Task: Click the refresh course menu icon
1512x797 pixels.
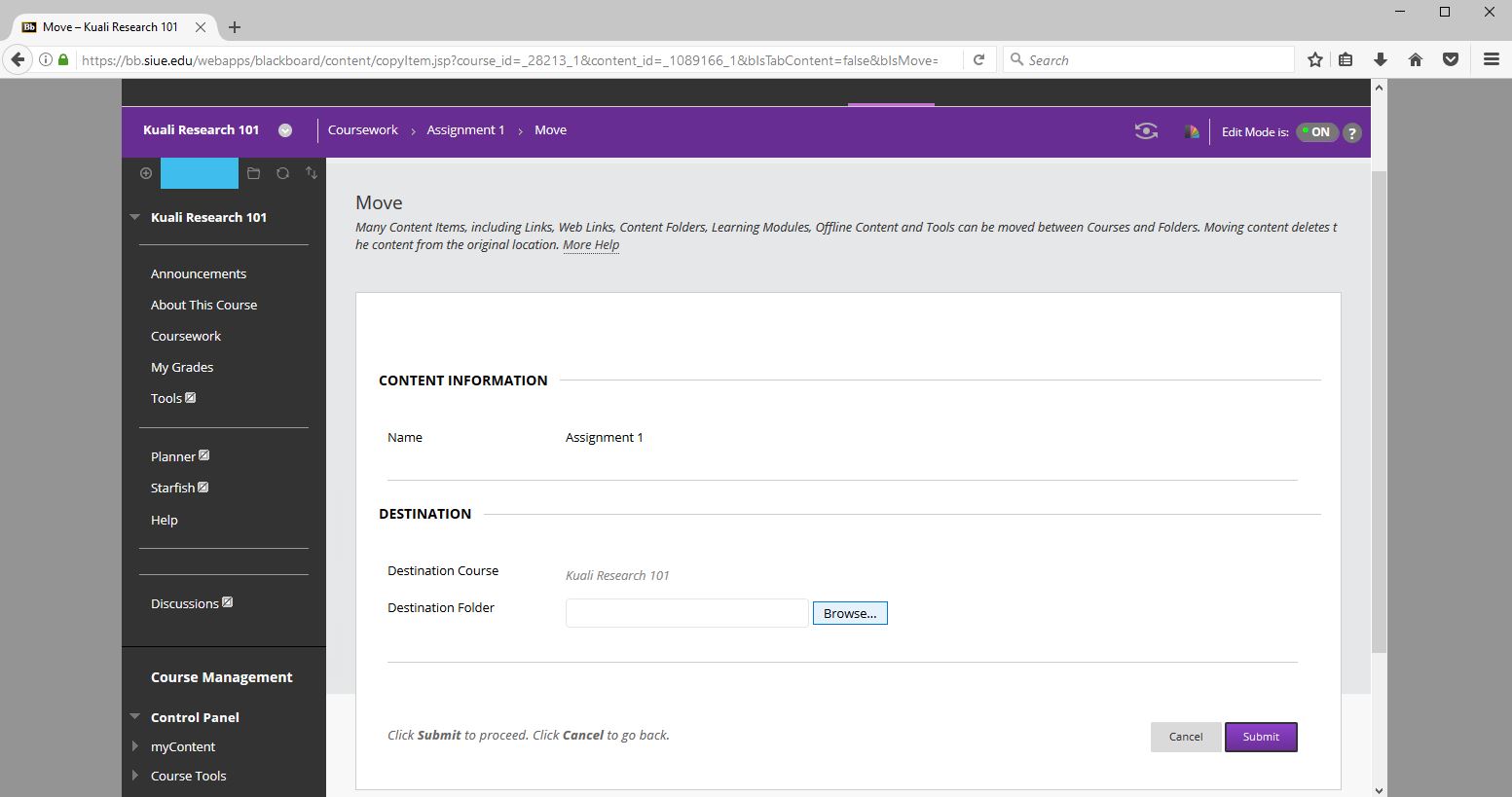Action: tap(282, 173)
